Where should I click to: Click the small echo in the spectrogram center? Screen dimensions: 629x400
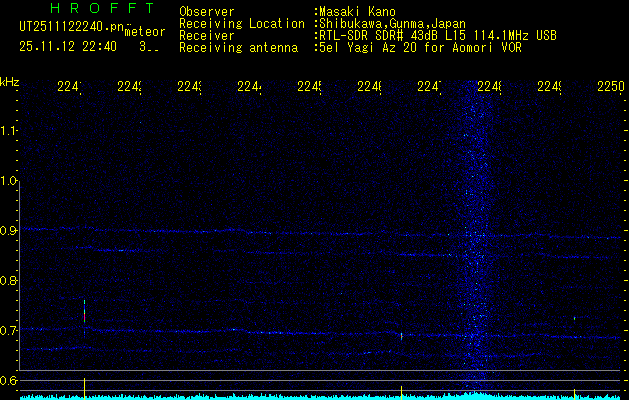point(401,336)
